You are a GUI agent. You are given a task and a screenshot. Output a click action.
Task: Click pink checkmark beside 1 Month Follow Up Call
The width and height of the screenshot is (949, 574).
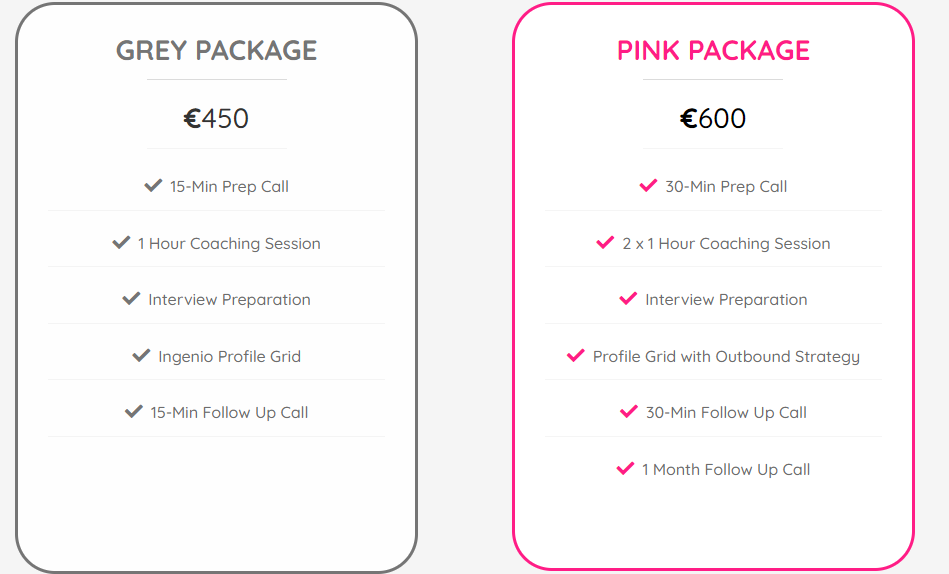[x=625, y=469]
